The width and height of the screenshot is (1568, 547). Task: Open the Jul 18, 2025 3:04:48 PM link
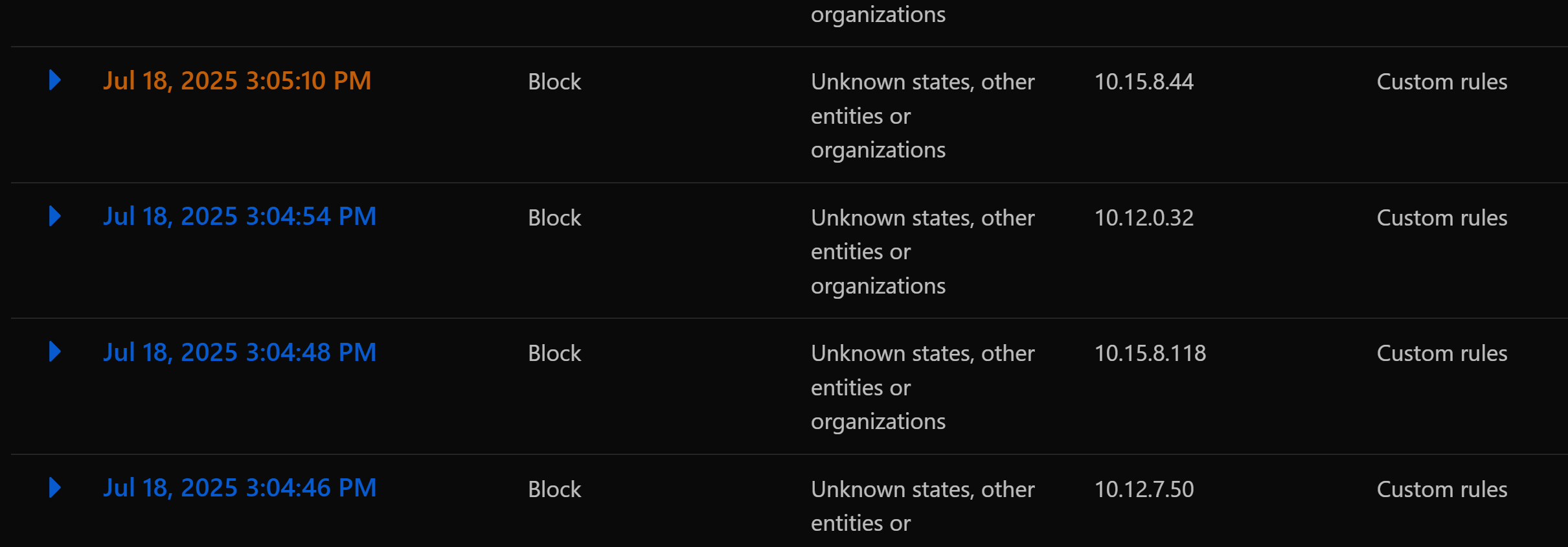240,353
